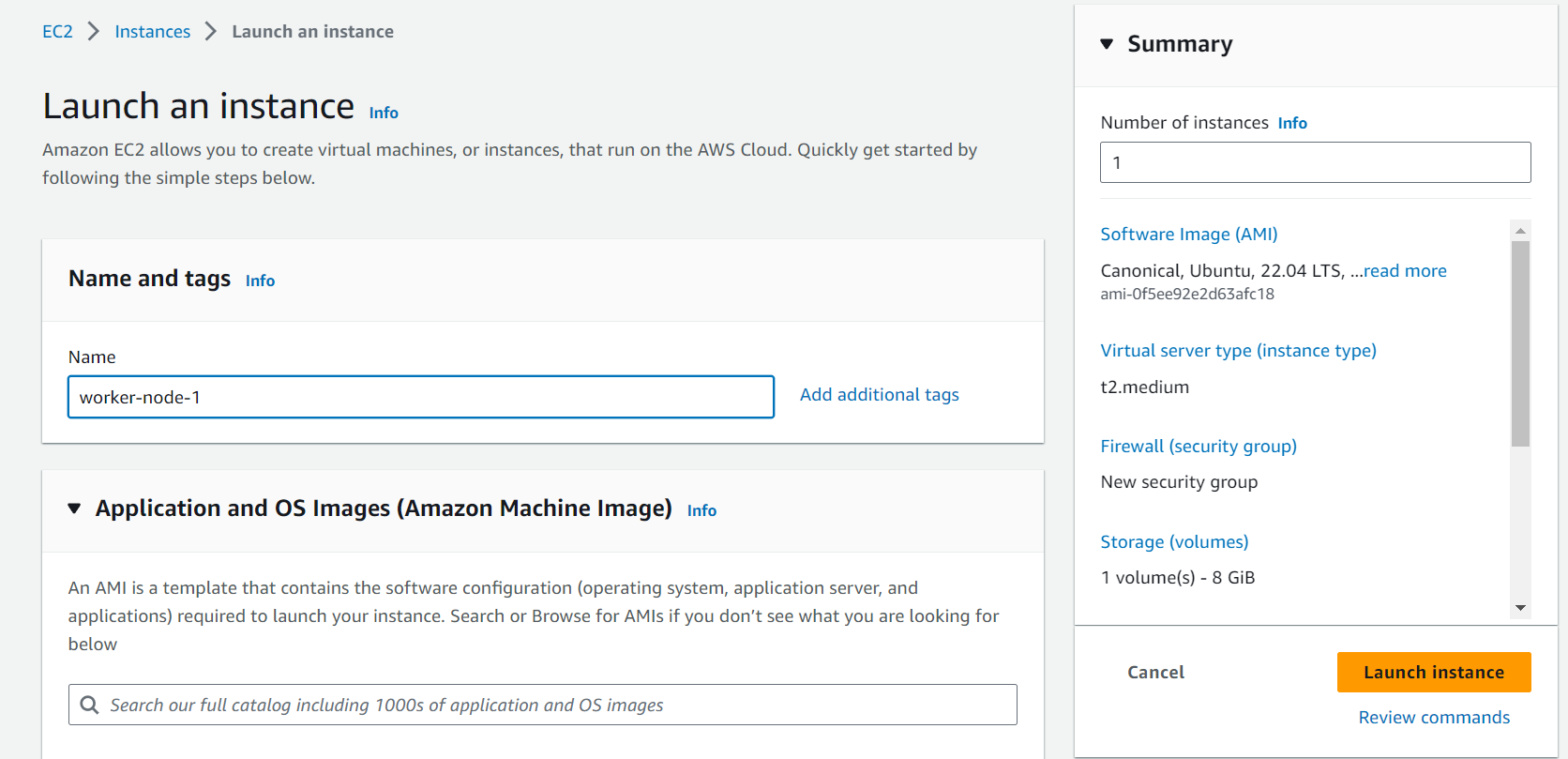This screenshot has height=759, width=1568.
Task: Open Software Image (AMI) summary link
Action: (x=1188, y=235)
